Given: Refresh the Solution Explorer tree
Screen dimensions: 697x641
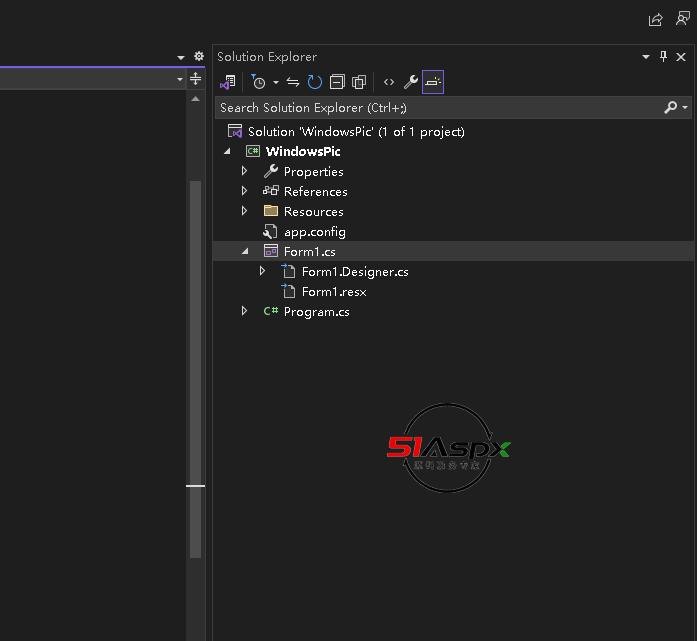Looking at the screenshot, I should click(315, 82).
